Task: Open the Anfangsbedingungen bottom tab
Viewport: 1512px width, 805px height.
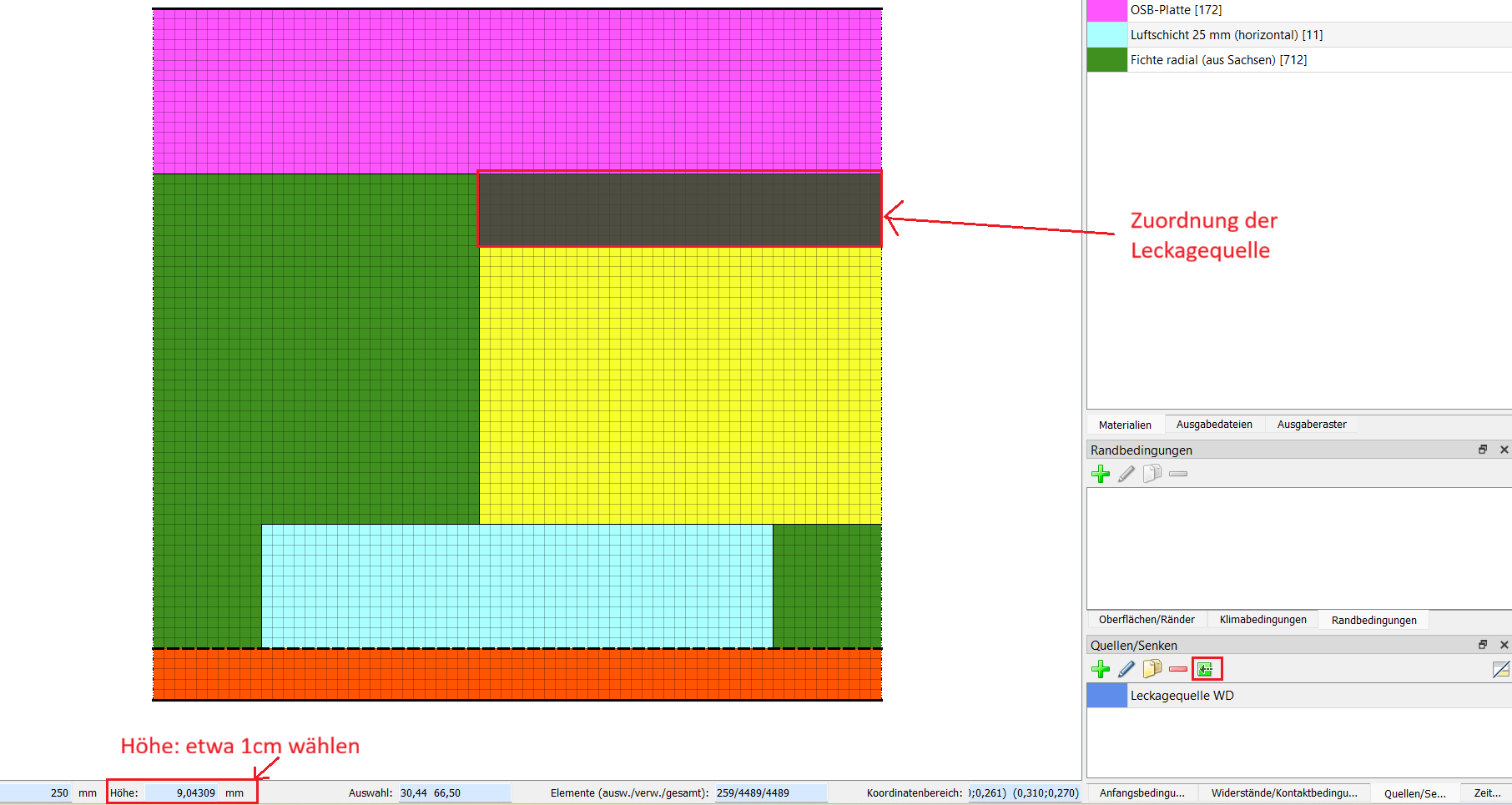Action: point(1142,793)
